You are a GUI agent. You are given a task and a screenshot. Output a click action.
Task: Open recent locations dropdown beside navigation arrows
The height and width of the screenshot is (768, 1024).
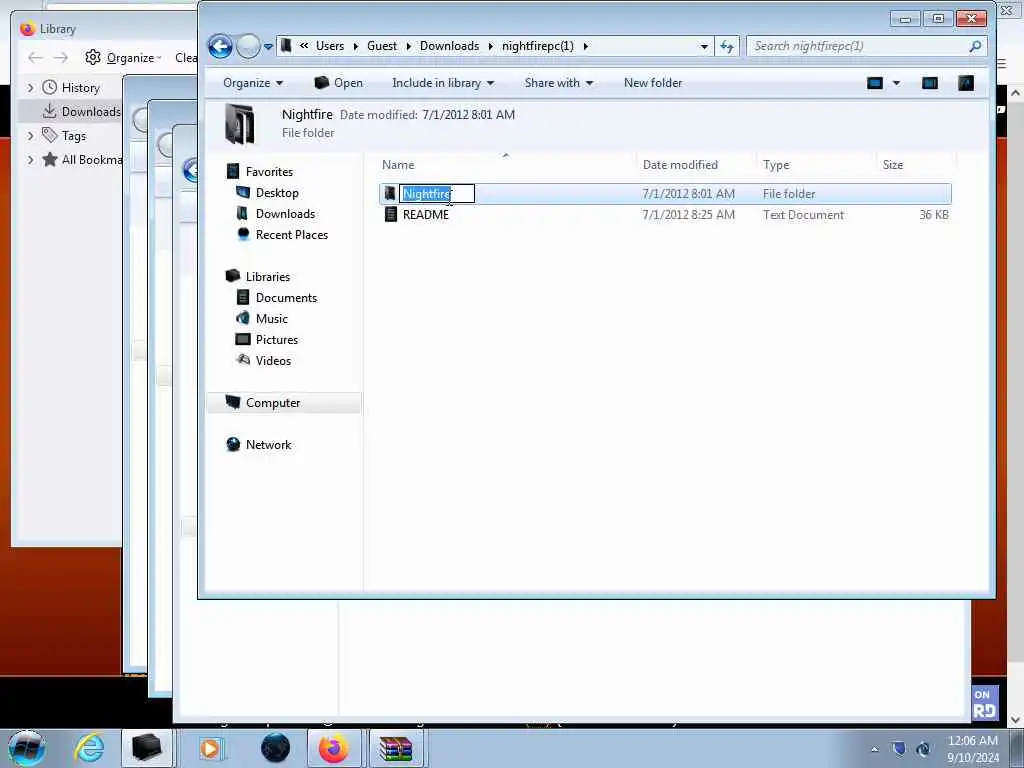point(268,47)
